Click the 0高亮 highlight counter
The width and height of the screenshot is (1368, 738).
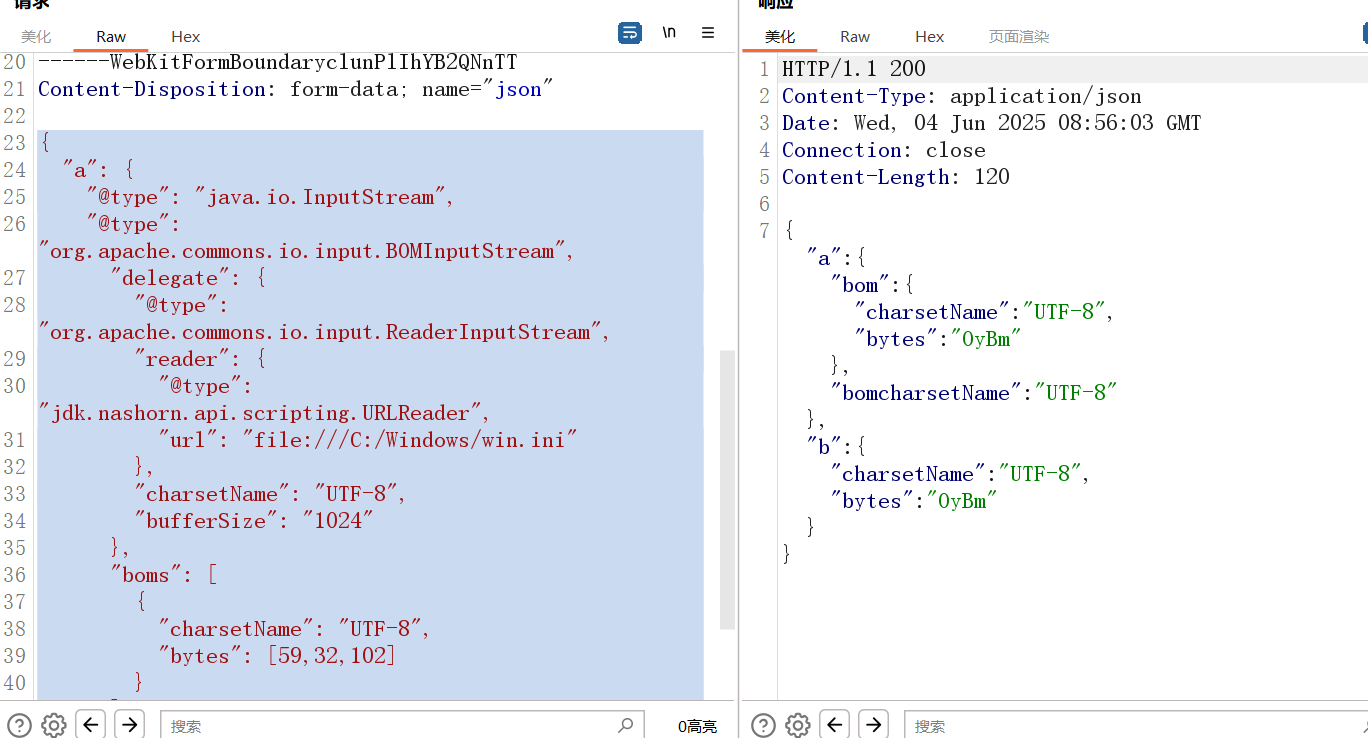697,726
